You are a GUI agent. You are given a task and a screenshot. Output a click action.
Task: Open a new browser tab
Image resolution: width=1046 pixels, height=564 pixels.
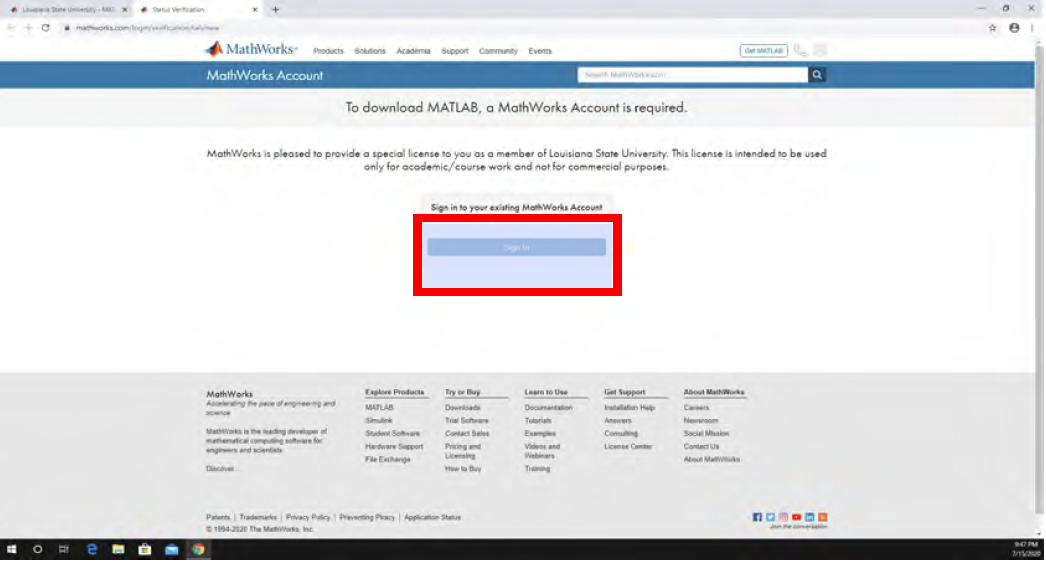[x=275, y=9]
